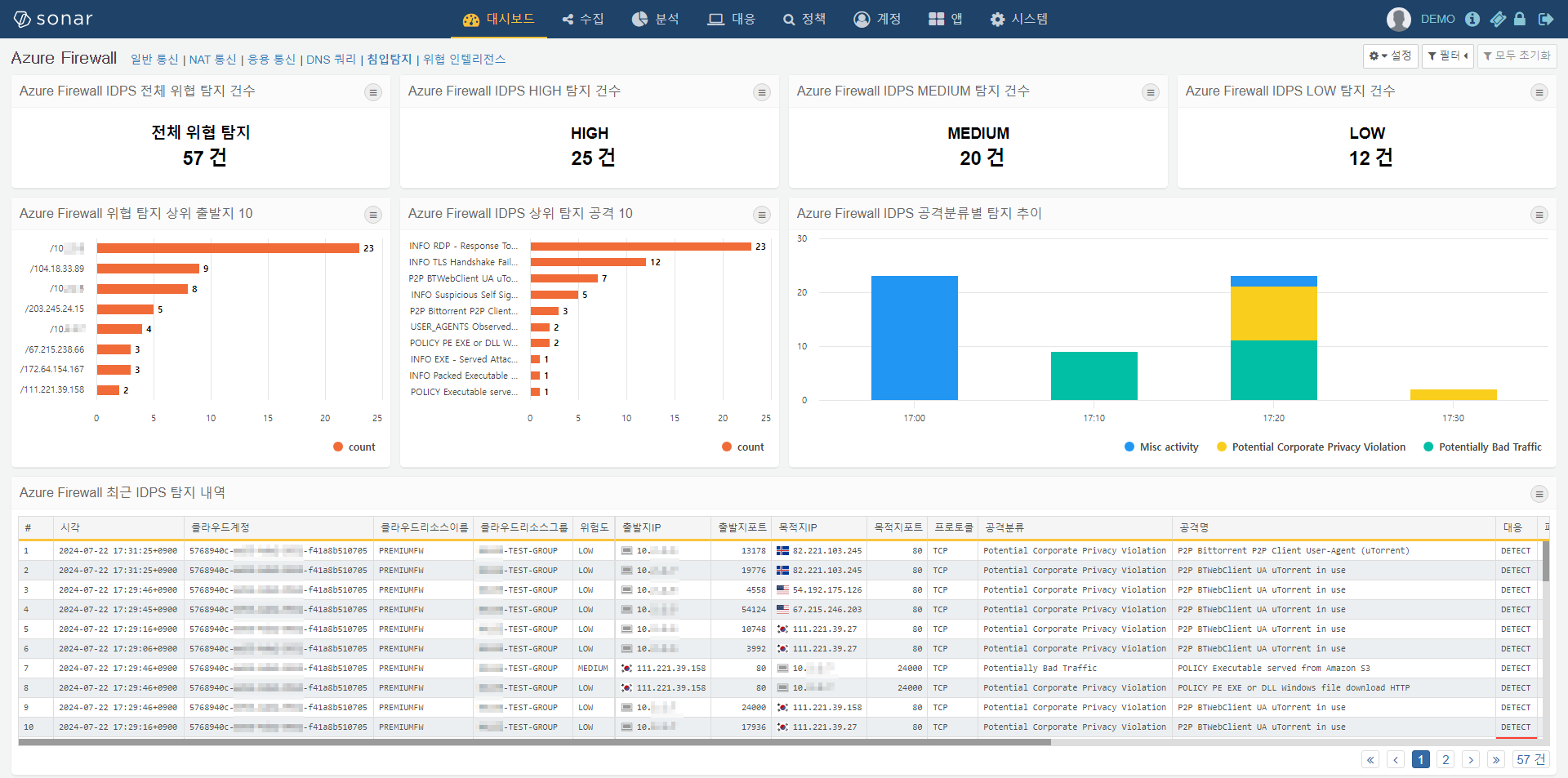Open menu of 공격분류별 탐지 추이 widget
1568x778 pixels.
pos(1539,215)
